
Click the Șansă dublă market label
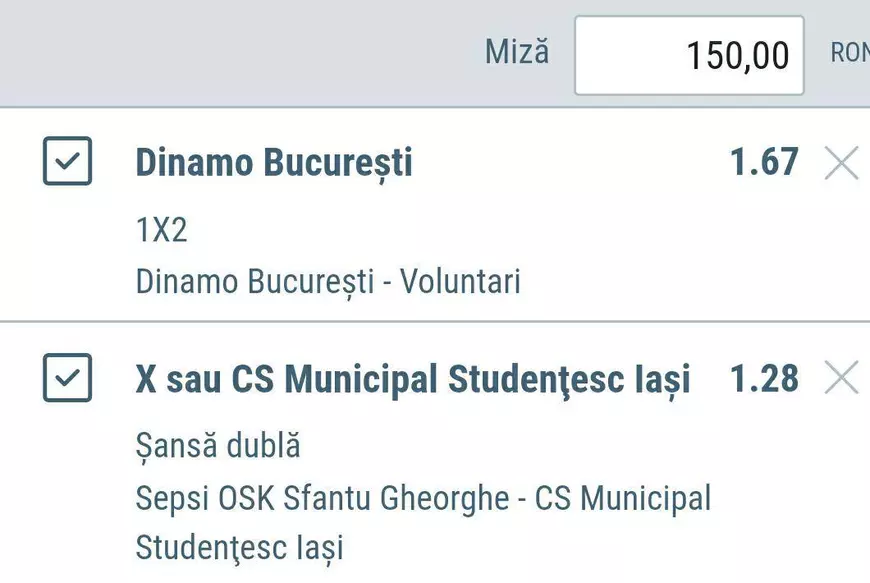(x=218, y=446)
